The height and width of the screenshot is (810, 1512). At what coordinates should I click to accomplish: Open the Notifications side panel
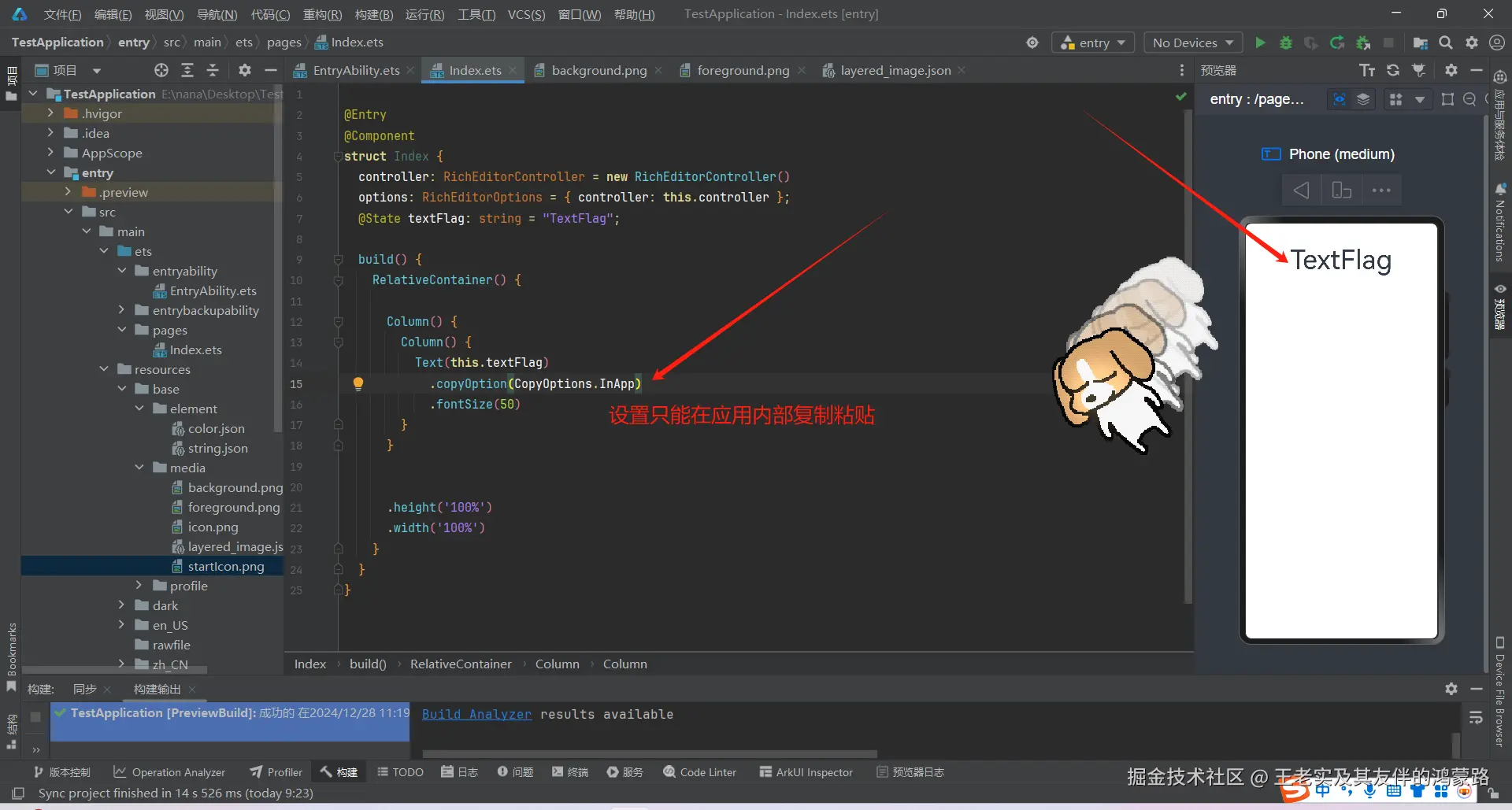[x=1499, y=223]
